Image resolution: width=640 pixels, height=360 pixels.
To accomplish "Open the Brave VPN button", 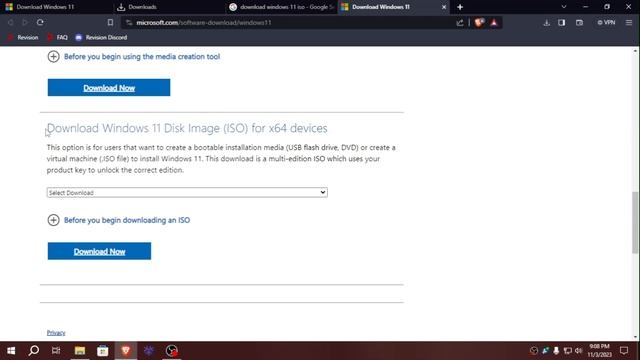I will click(x=607, y=22).
